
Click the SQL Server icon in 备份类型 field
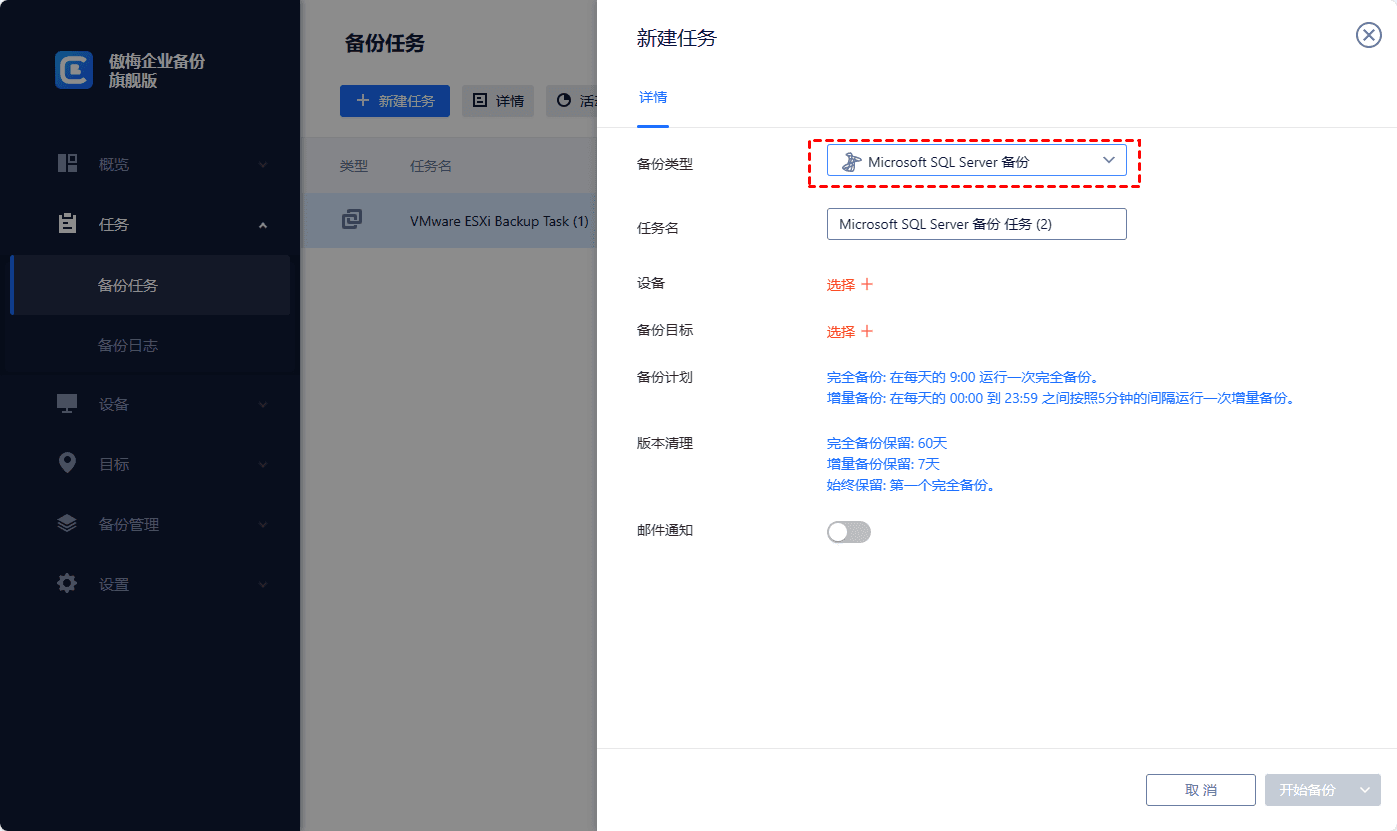[x=851, y=162]
